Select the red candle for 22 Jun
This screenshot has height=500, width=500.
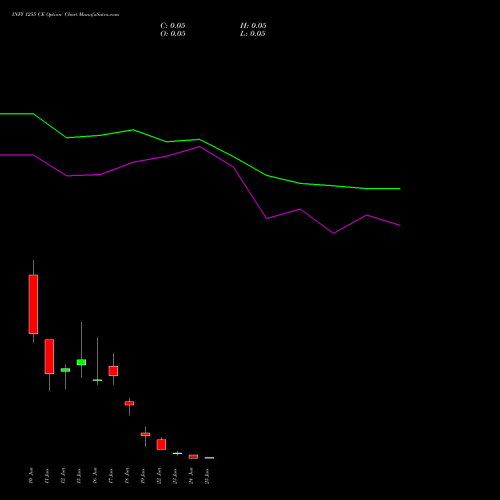(x=161, y=444)
